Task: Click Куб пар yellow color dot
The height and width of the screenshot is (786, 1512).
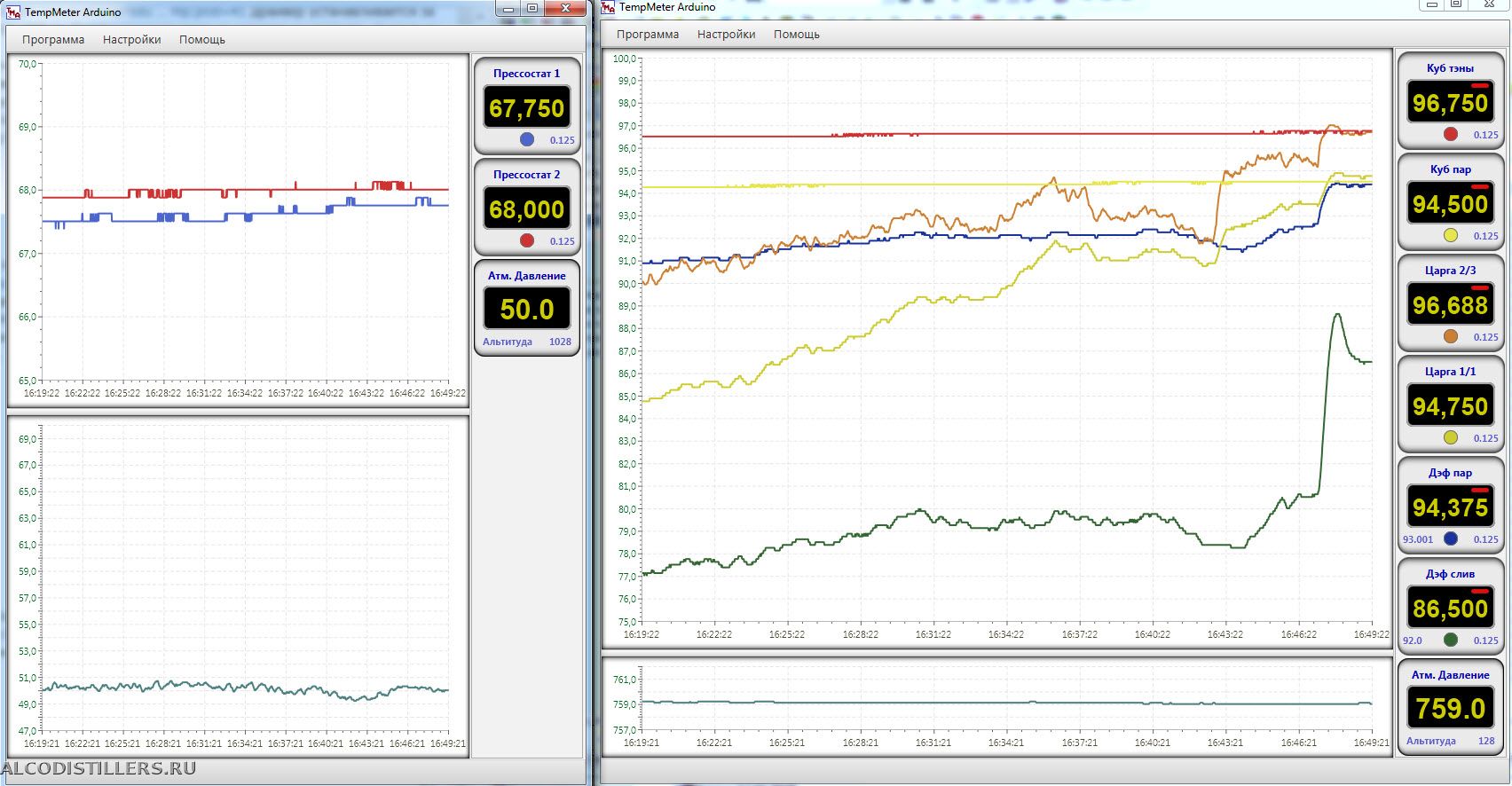Action: pyautogui.click(x=1451, y=235)
